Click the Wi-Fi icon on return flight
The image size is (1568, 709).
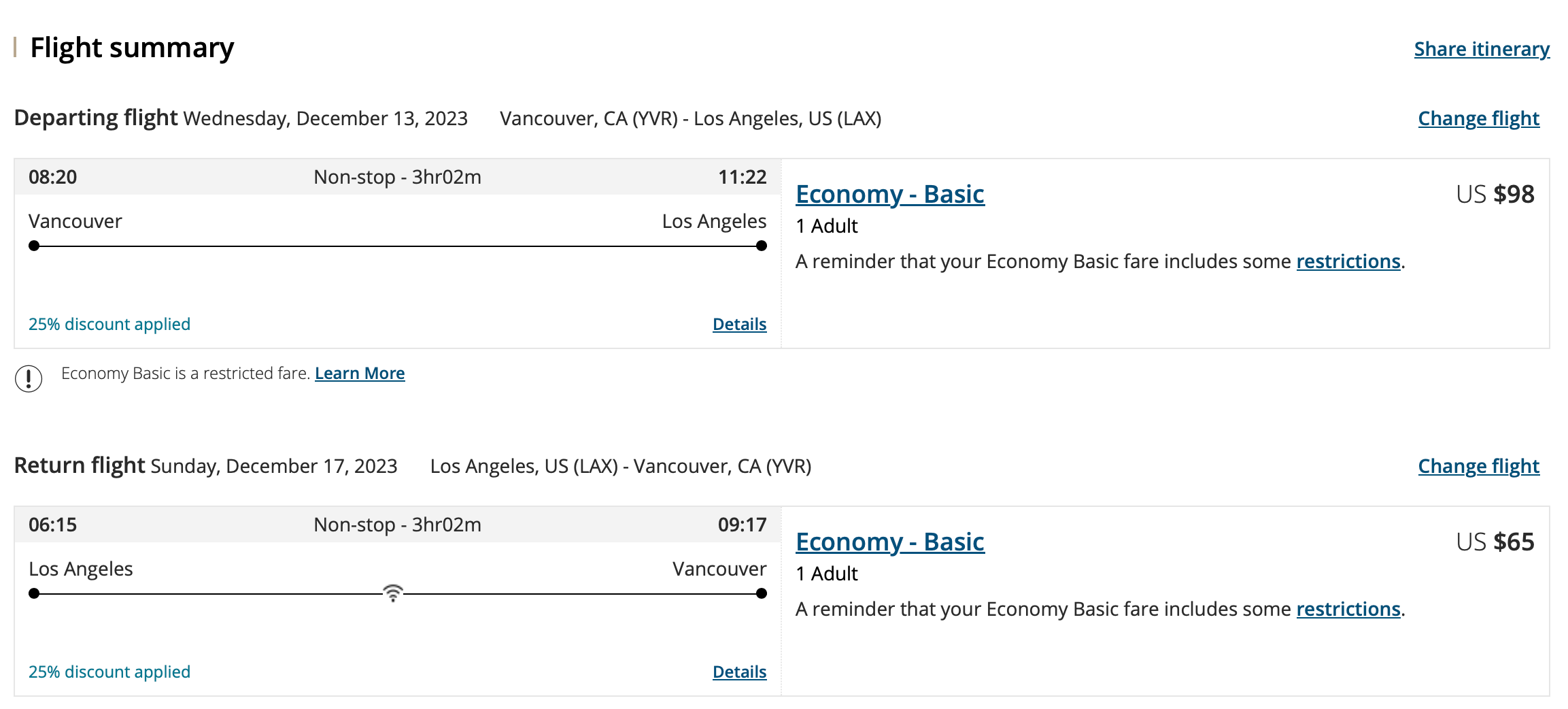click(393, 593)
